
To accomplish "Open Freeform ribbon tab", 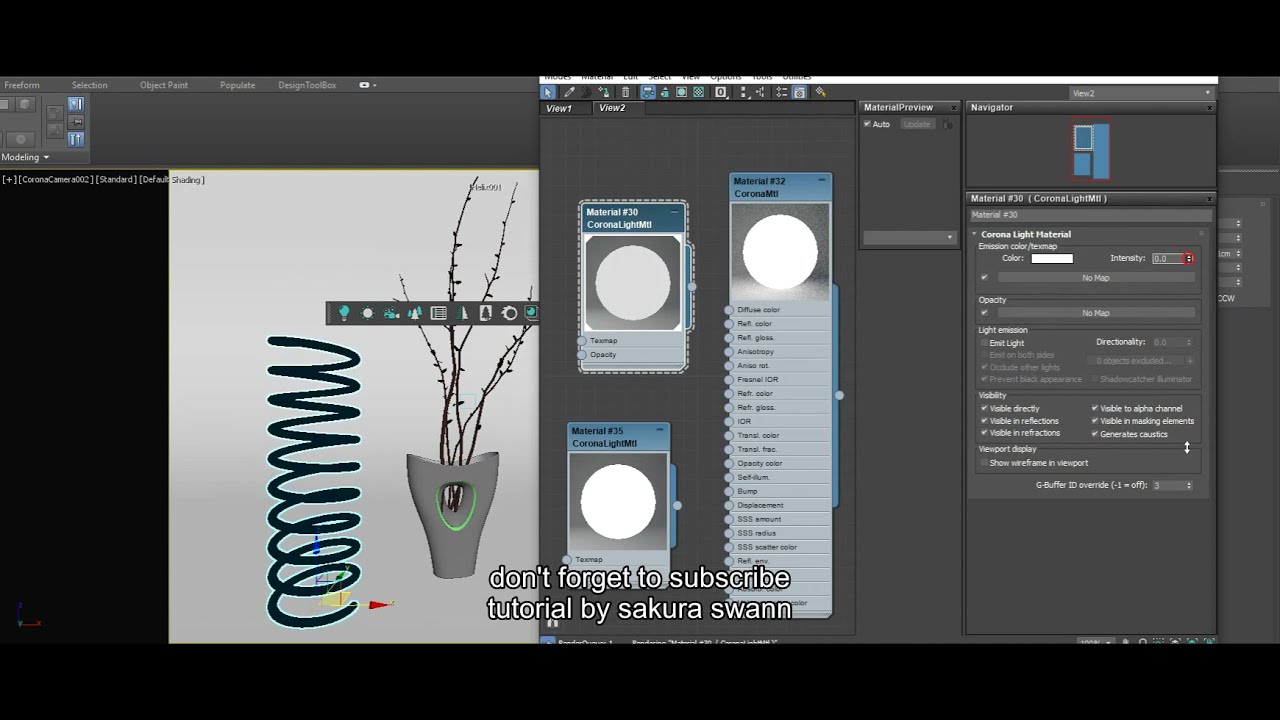I will tap(21, 85).
